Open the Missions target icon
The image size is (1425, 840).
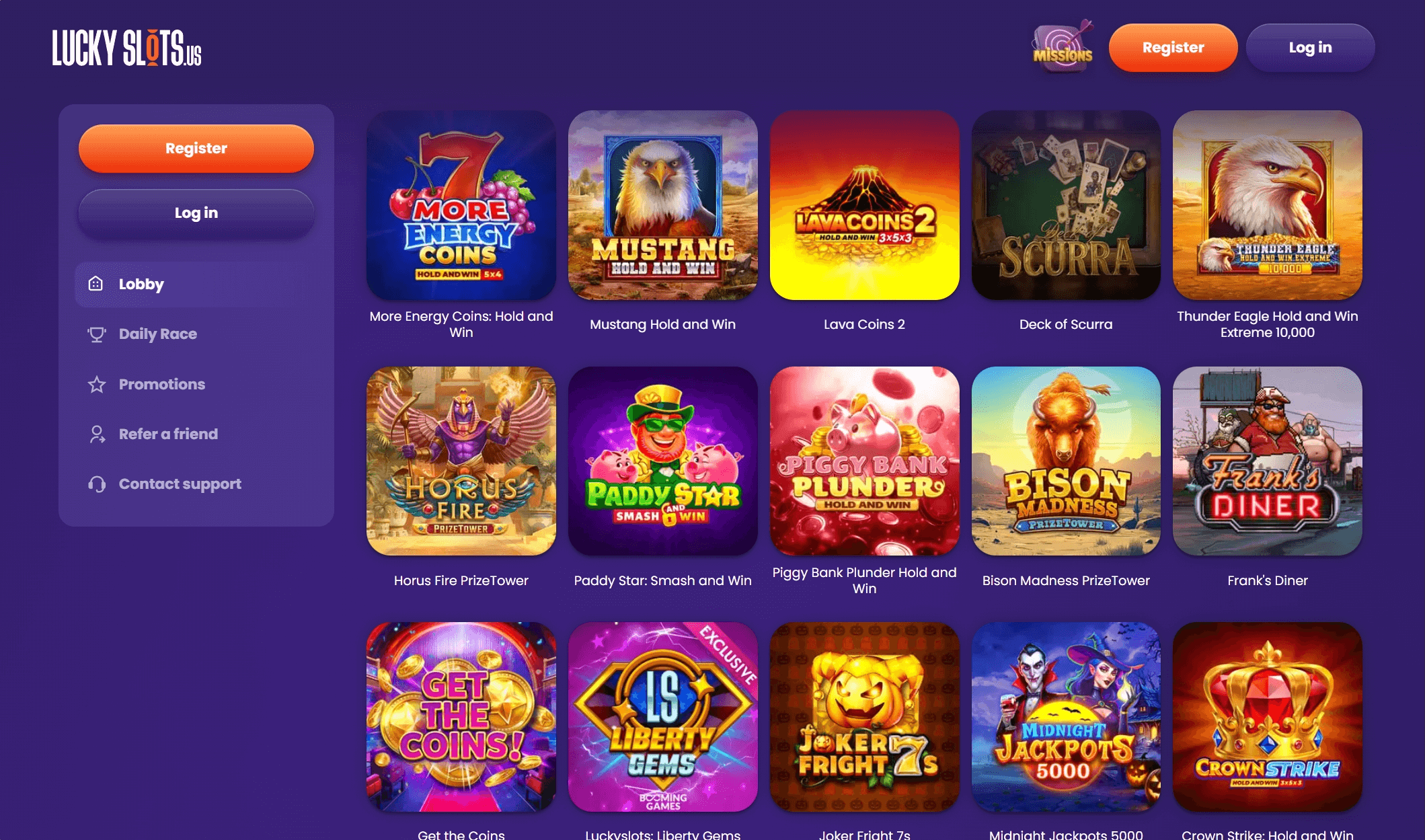click(1063, 46)
